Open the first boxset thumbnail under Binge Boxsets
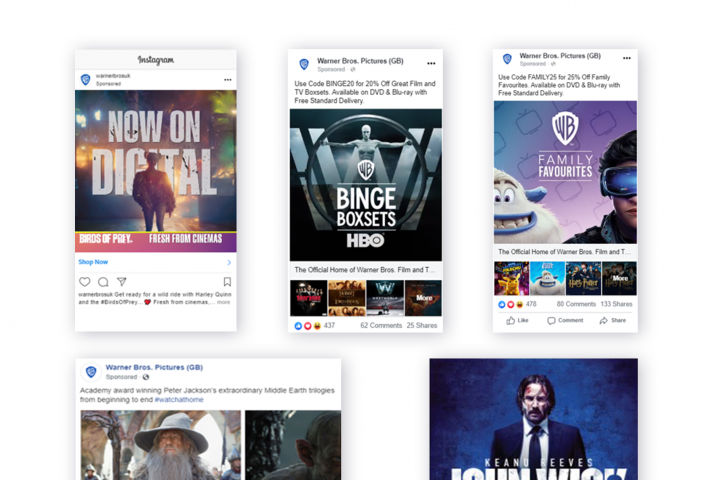Screen dimensions: 720x480 coord(309,299)
